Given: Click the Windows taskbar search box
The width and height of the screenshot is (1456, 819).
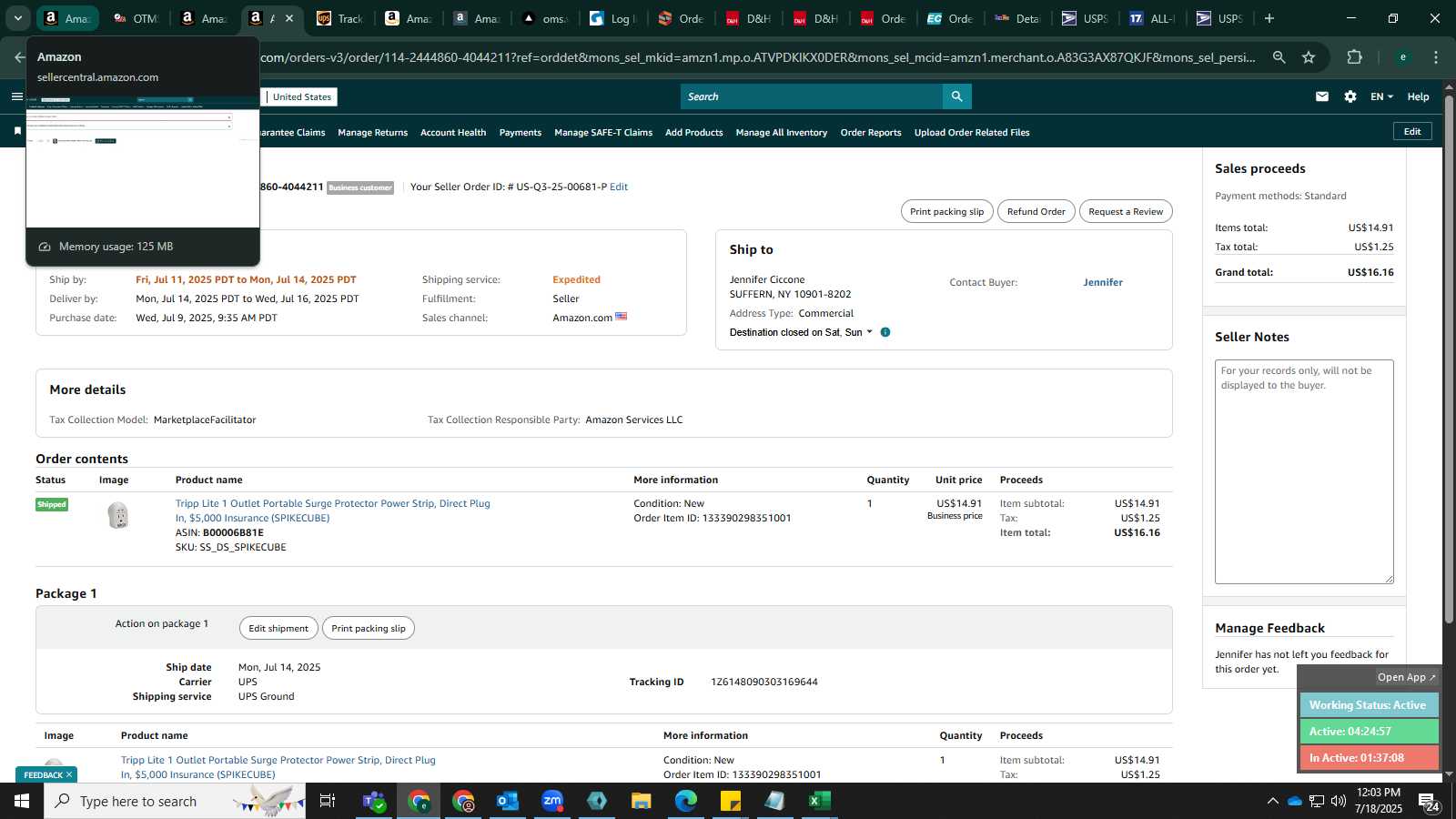Looking at the screenshot, I should click(175, 801).
